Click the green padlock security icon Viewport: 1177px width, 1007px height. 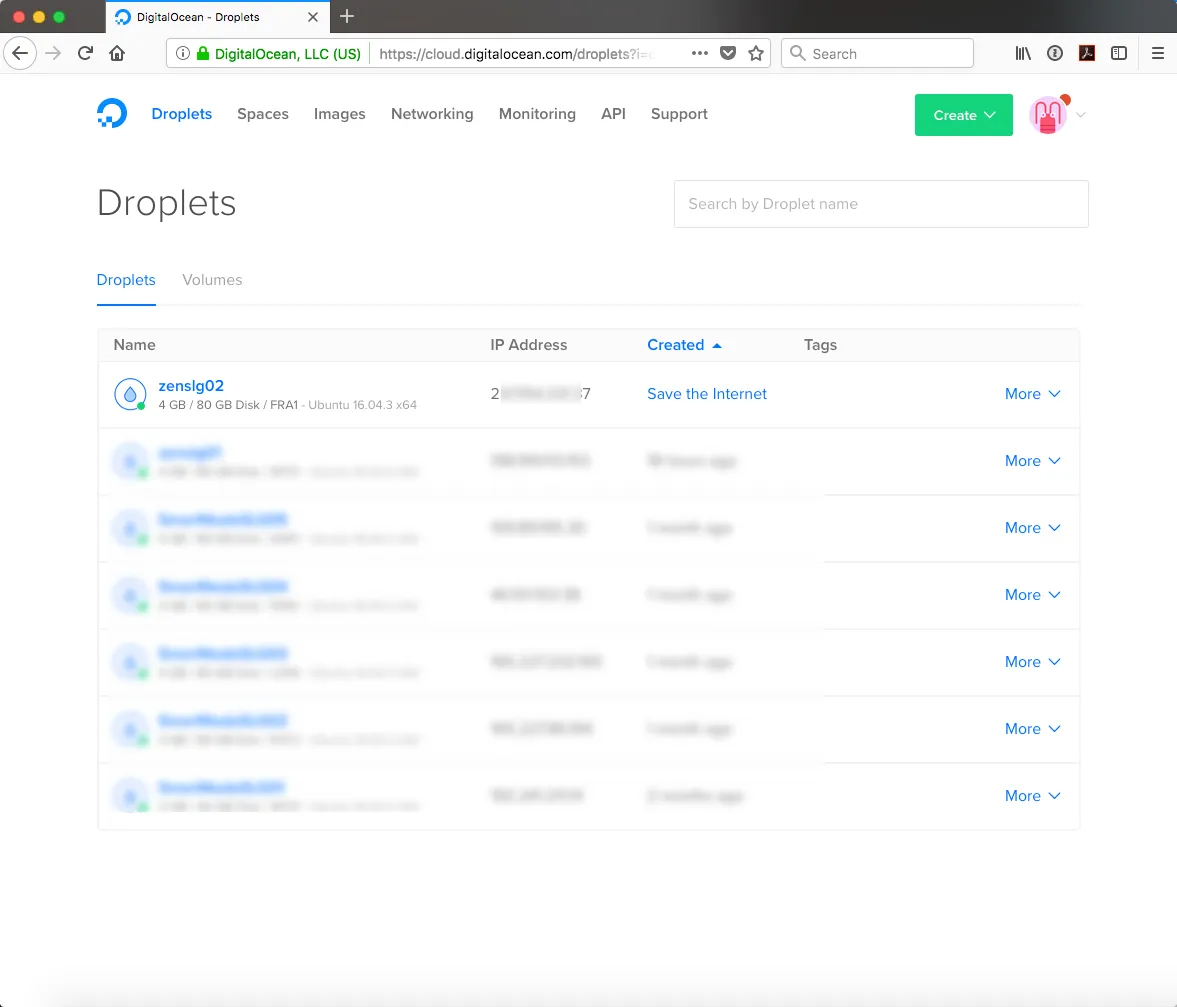203,53
